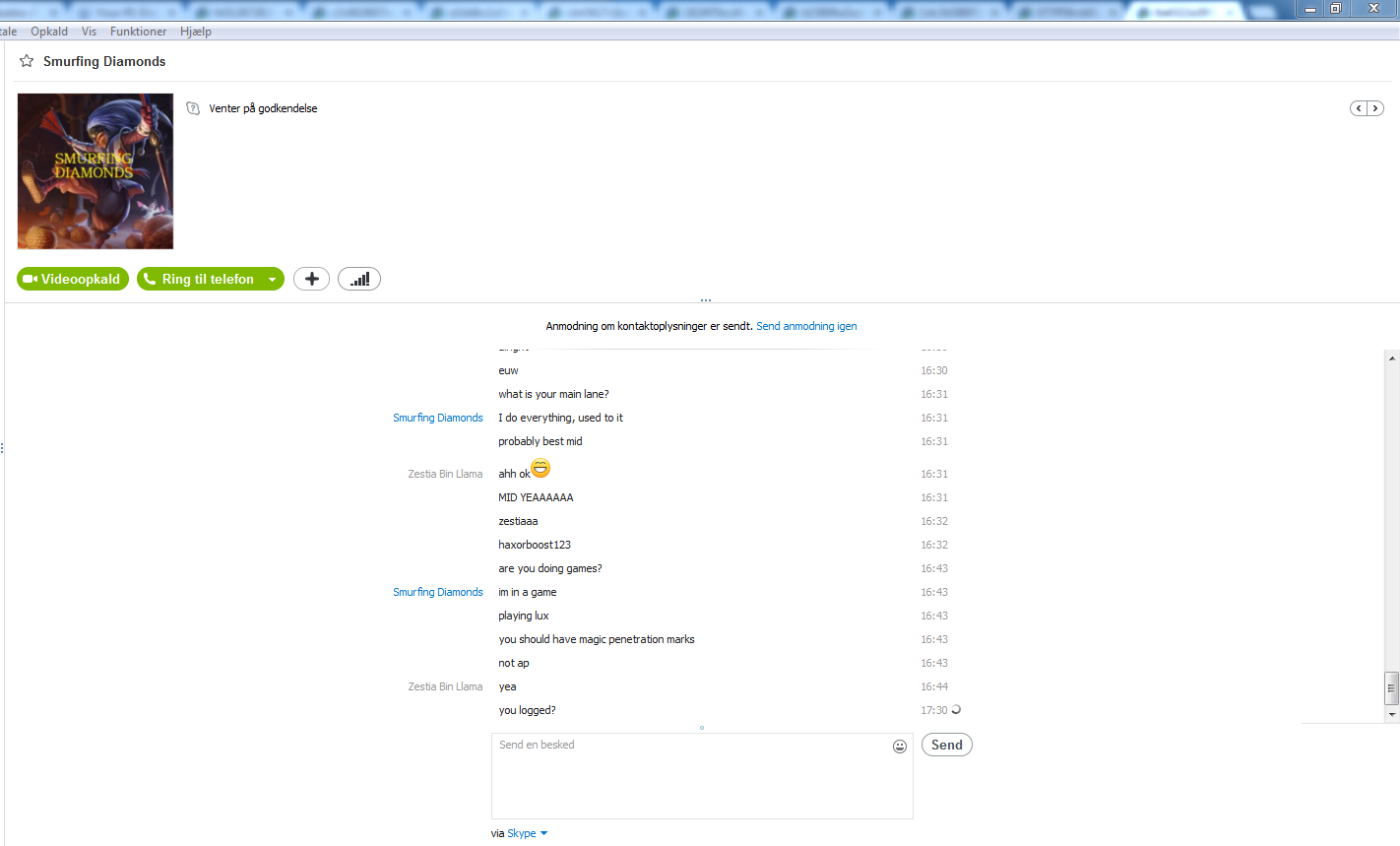This screenshot has width=1400, height=846.
Task: Select message 'you should have magic penetration marks'
Action: (597, 639)
